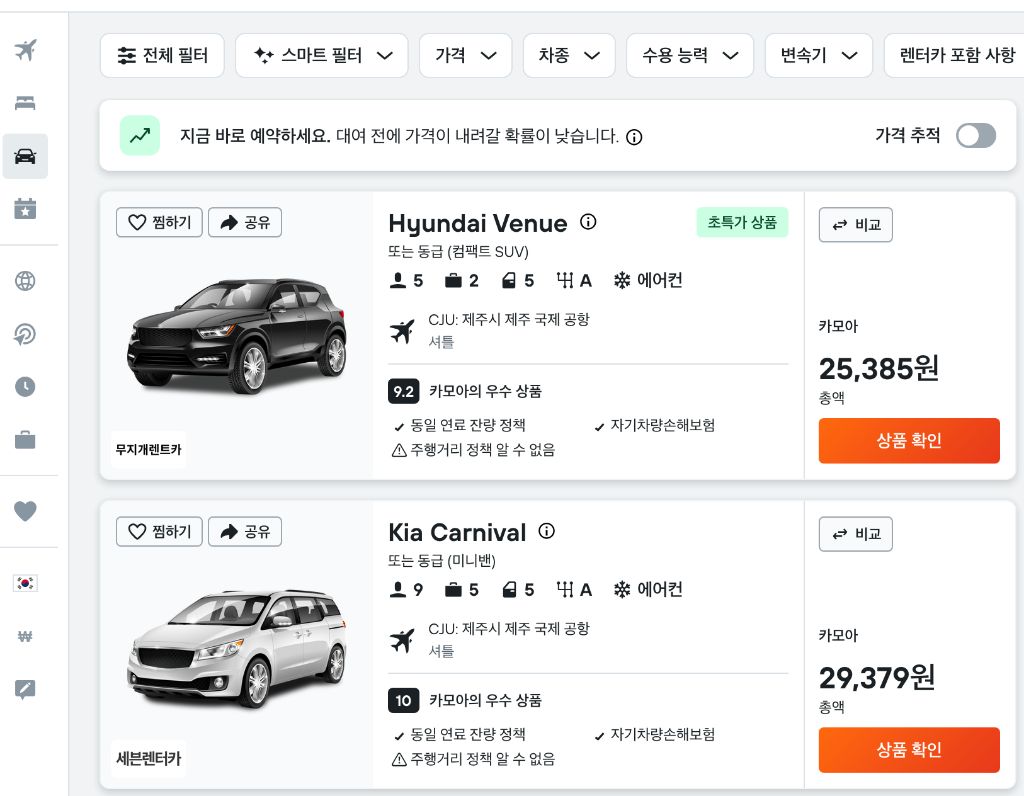This screenshot has width=1024, height=796.
Task: Open hotel stays via the bed icon
Action: tap(26, 103)
